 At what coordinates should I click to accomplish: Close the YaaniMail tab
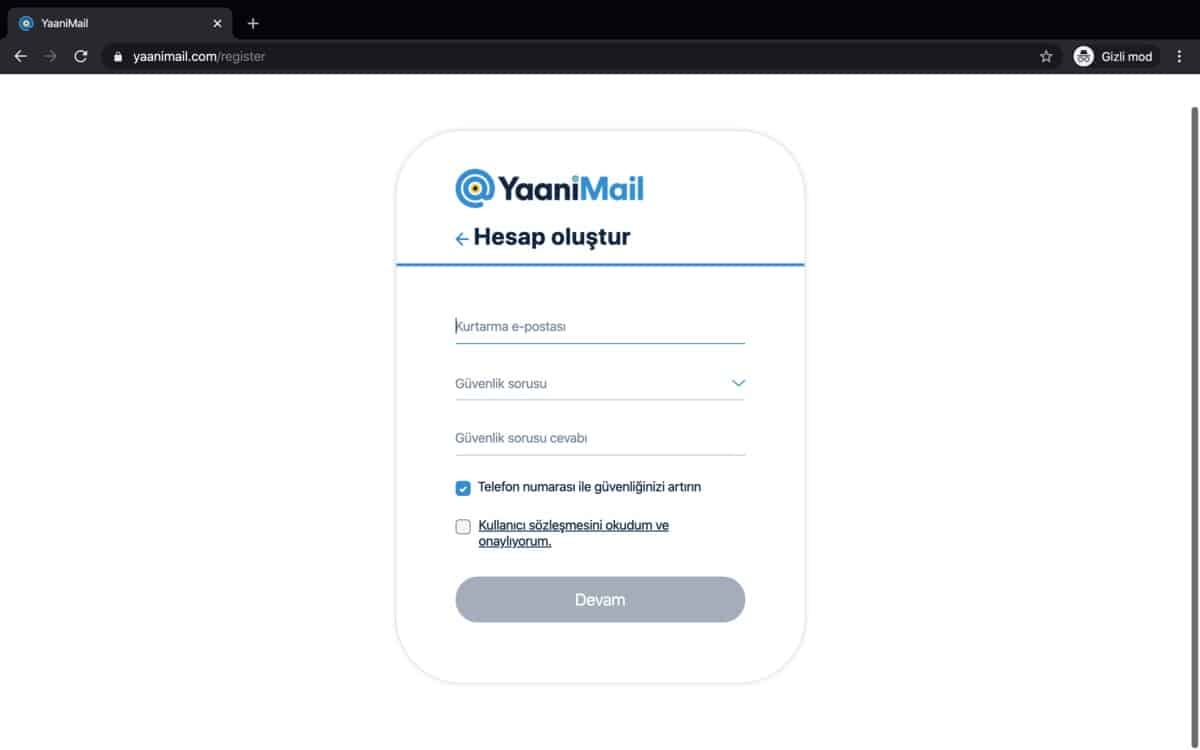tap(217, 23)
